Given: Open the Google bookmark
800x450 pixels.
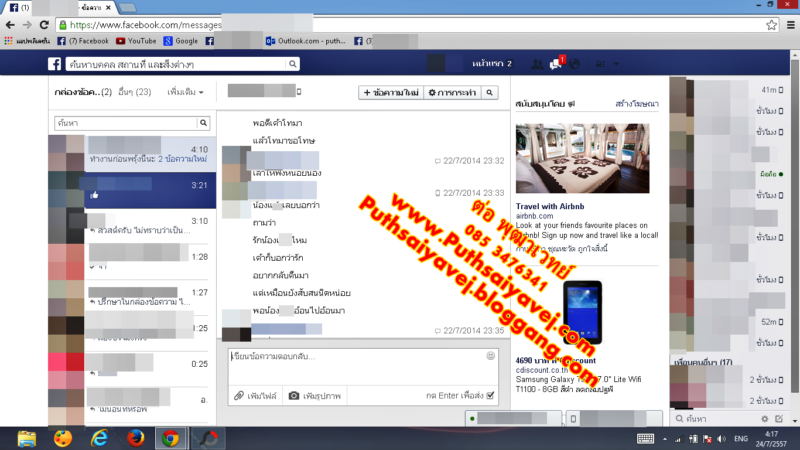Looking at the screenshot, I should pos(181,41).
